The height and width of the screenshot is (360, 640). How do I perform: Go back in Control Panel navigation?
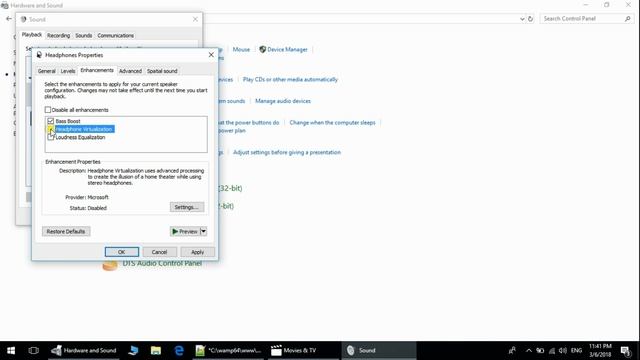coord(9,19)
